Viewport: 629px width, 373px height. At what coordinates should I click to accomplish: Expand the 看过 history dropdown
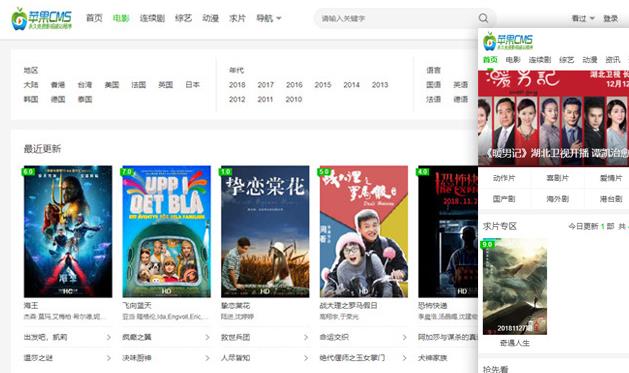583,18
